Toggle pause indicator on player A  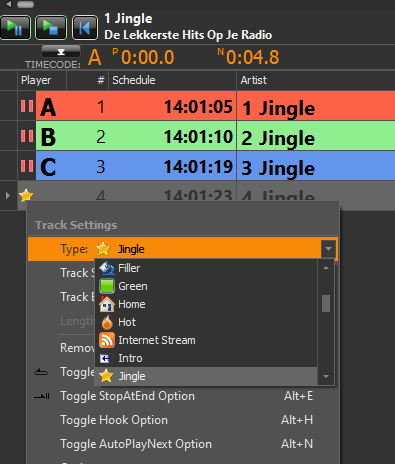(x=27, y=106)
